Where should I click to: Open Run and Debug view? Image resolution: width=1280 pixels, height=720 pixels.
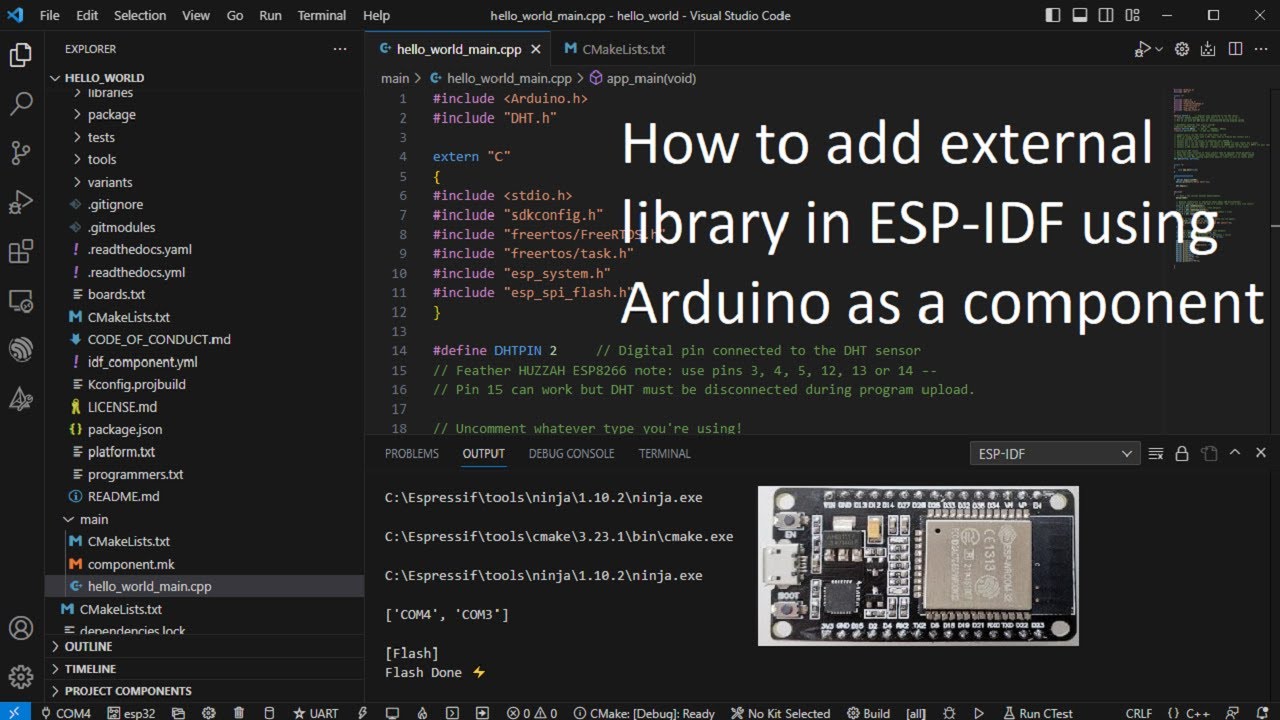coord(21,202)
